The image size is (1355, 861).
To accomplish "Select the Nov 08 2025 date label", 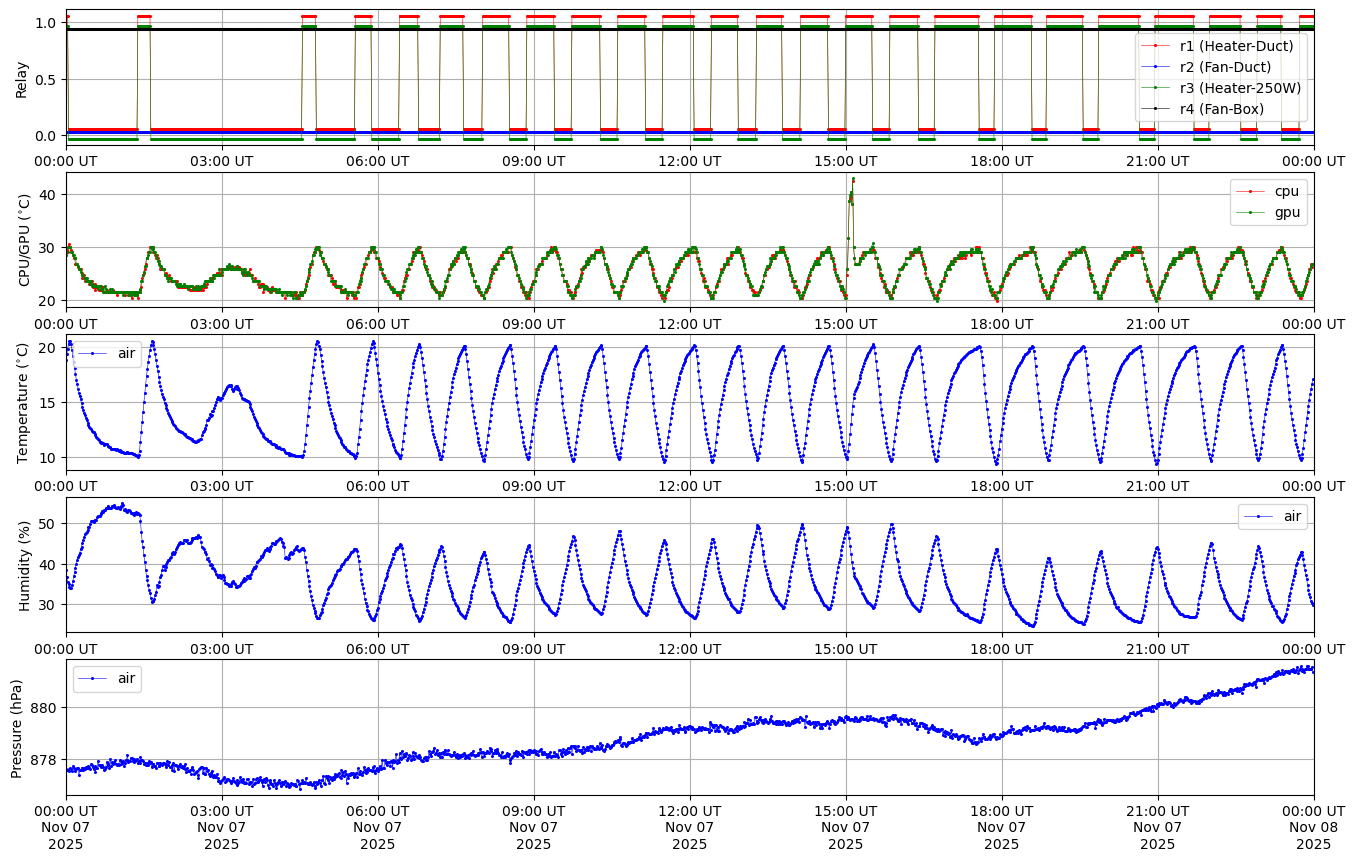I will click(x=1313, y=826).
